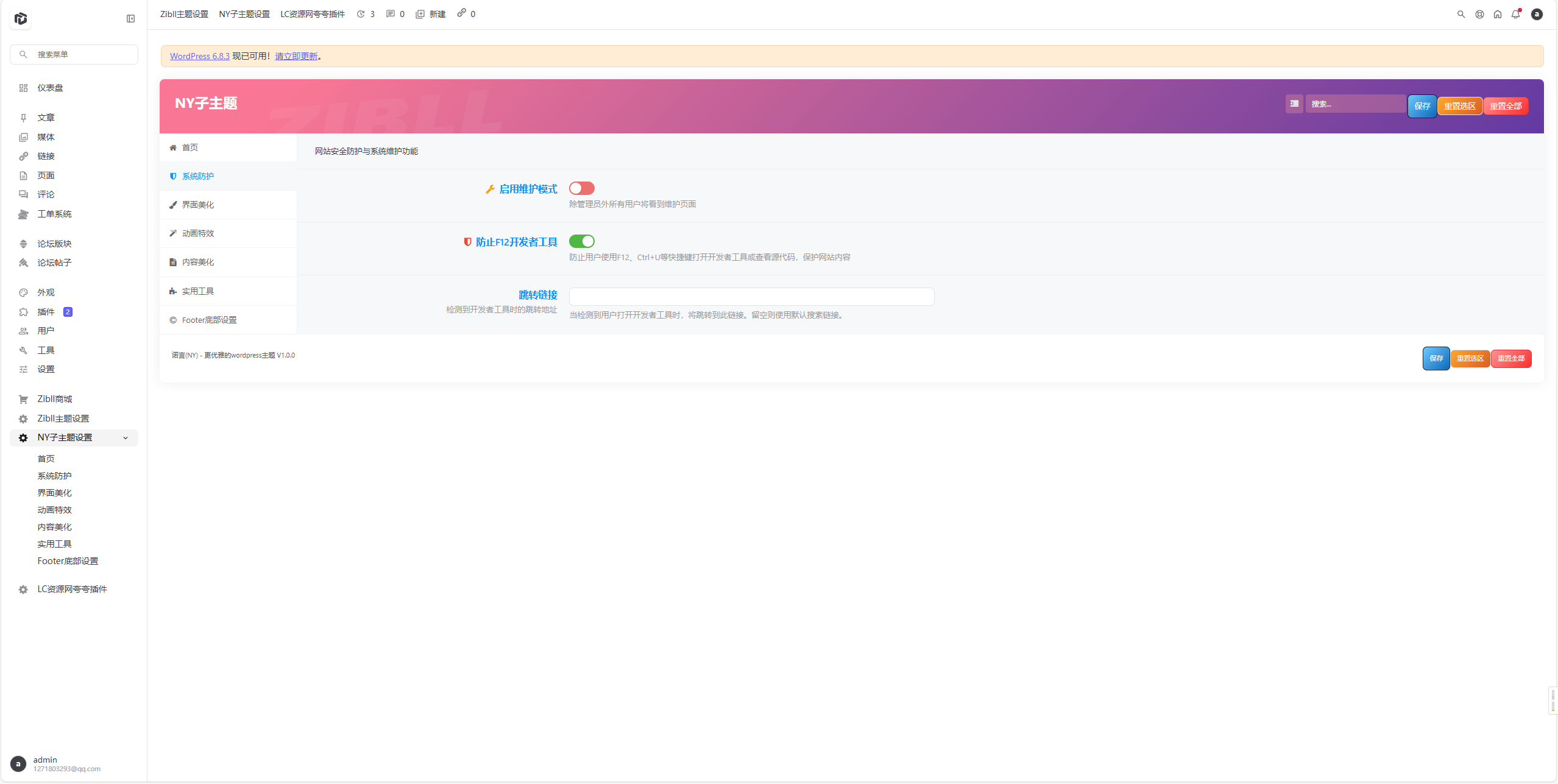1558x784 pixels.
Task: Expand the 插件 sidebar menu item
Action: click(x=46, y=312)
